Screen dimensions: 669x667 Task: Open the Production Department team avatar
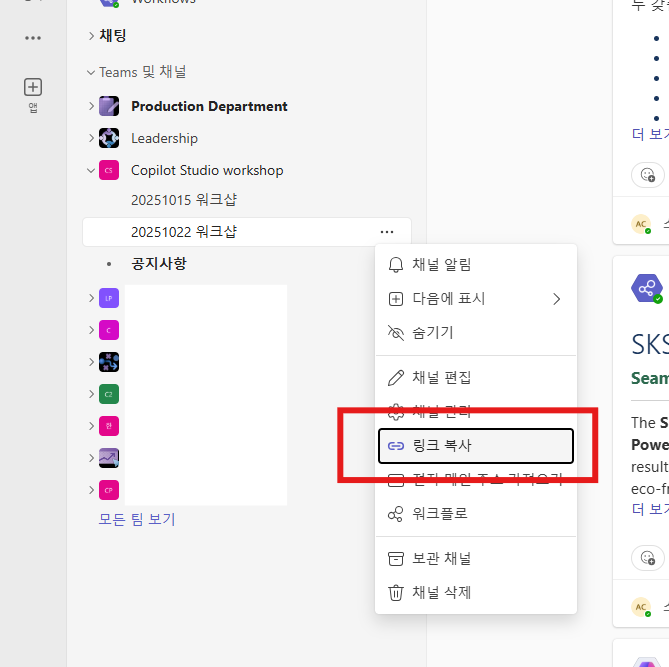pos(109,106)
